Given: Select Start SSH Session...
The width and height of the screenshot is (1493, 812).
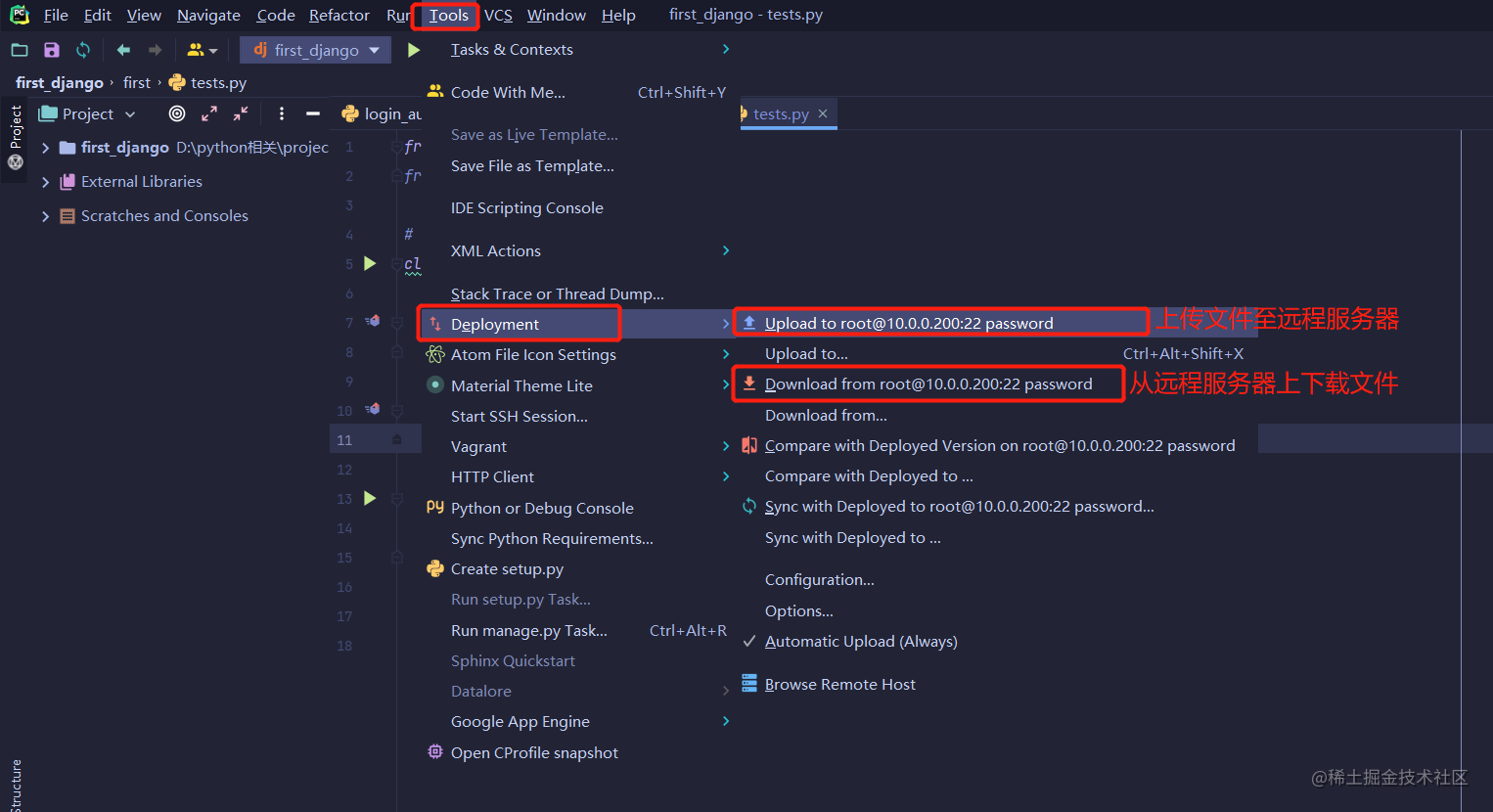Looking at the screenshot, I should pyautogui.click(x=578, y=417).
